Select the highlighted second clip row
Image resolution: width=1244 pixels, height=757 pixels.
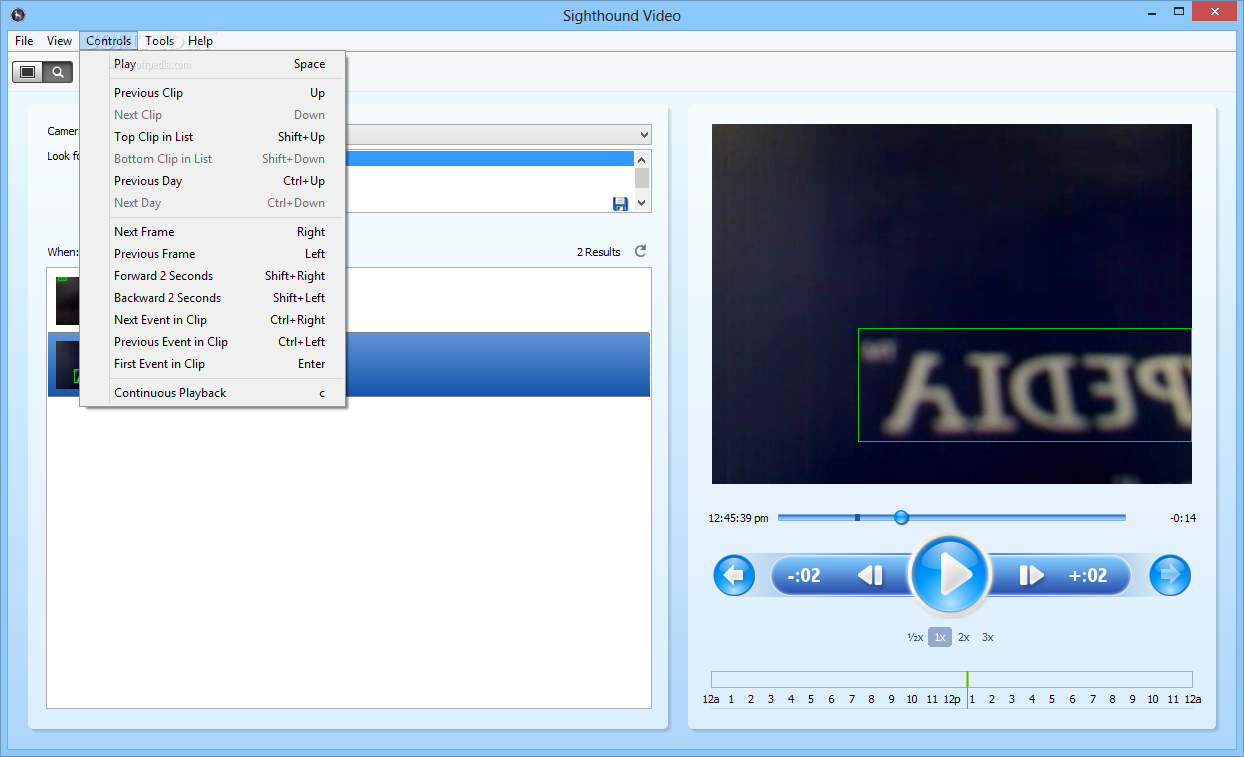tap(349, 364)
